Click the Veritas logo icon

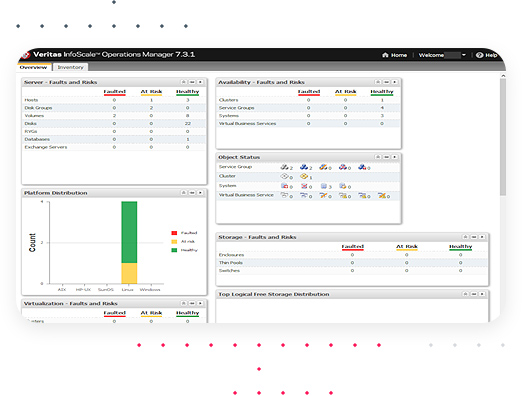25,55
